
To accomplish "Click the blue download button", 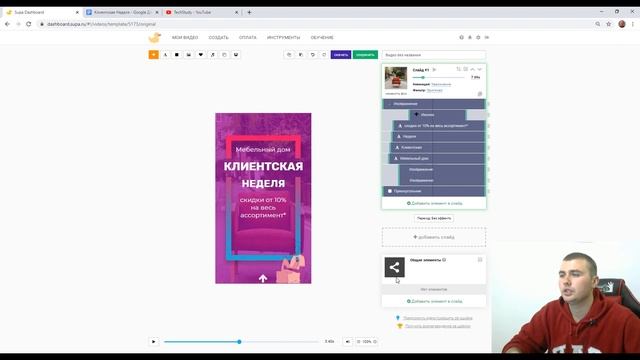I will (x=341, y=55).
